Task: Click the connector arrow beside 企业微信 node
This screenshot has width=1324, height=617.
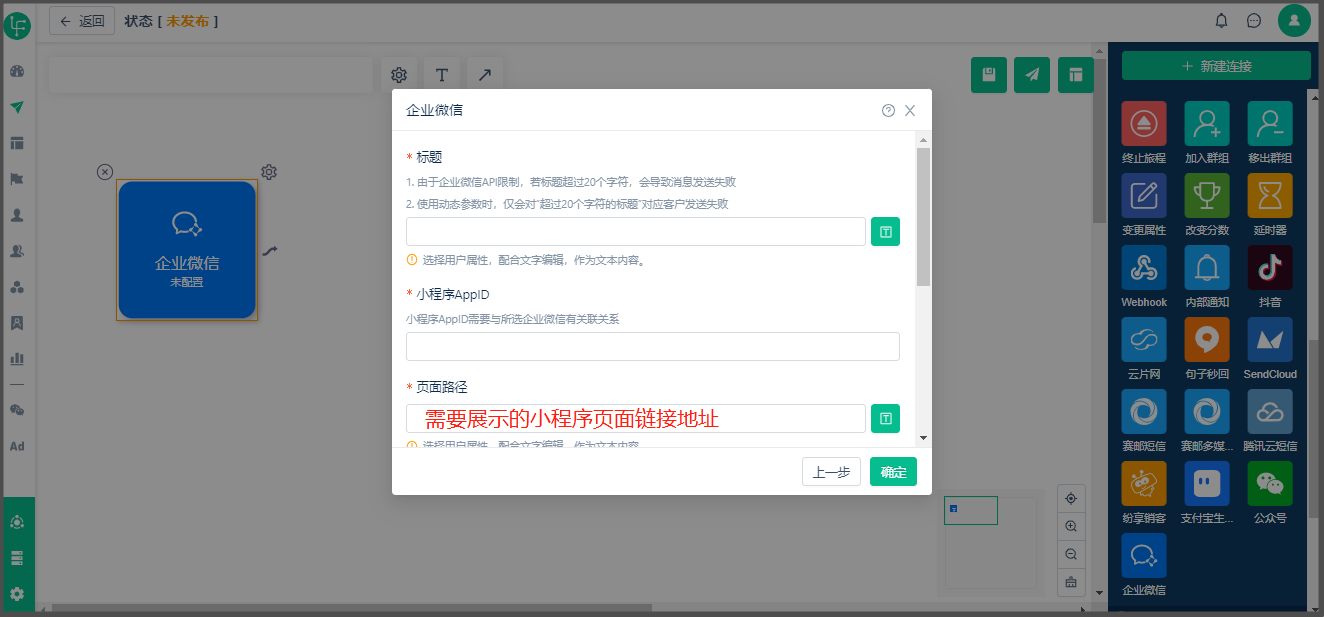Action: point(270,251)
